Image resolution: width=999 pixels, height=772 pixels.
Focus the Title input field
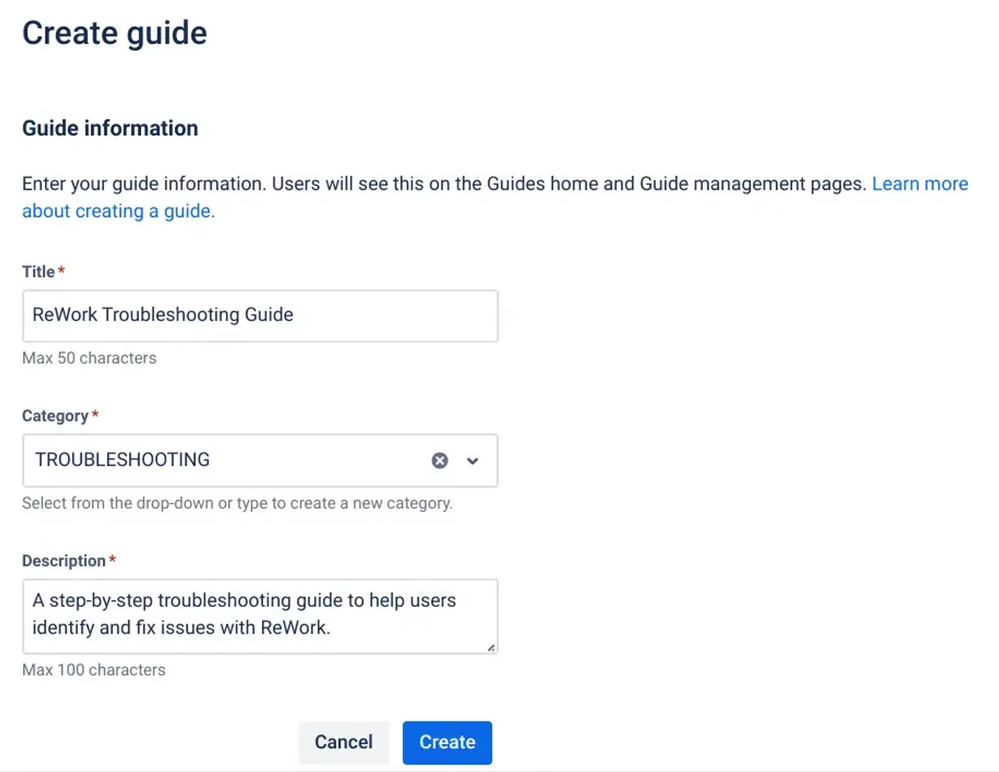[x=260, y=316]
